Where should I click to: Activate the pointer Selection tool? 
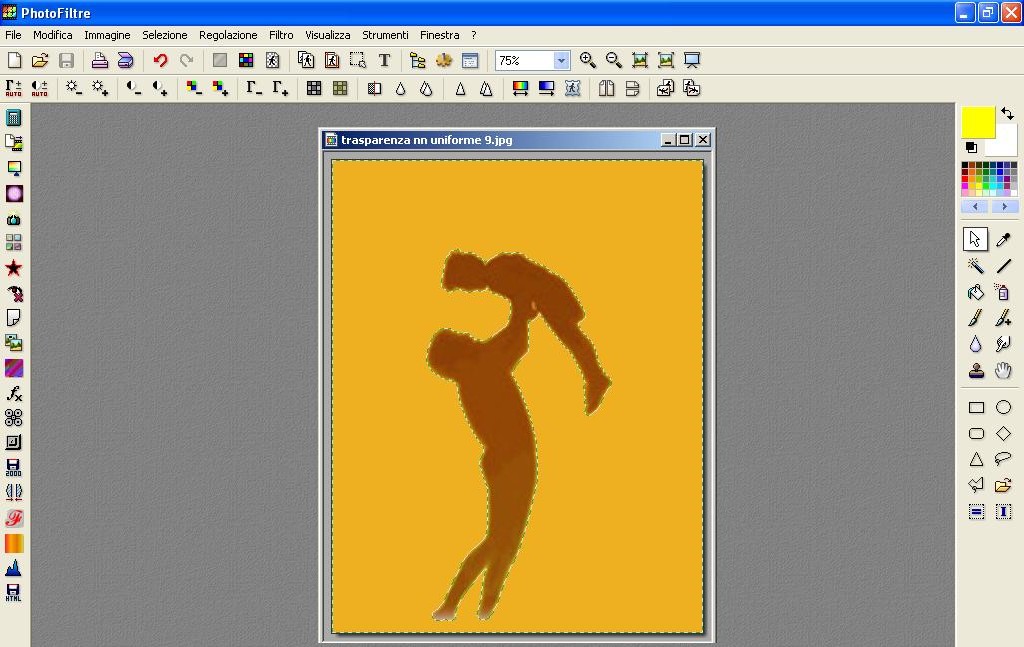click(x=975, y=239)
